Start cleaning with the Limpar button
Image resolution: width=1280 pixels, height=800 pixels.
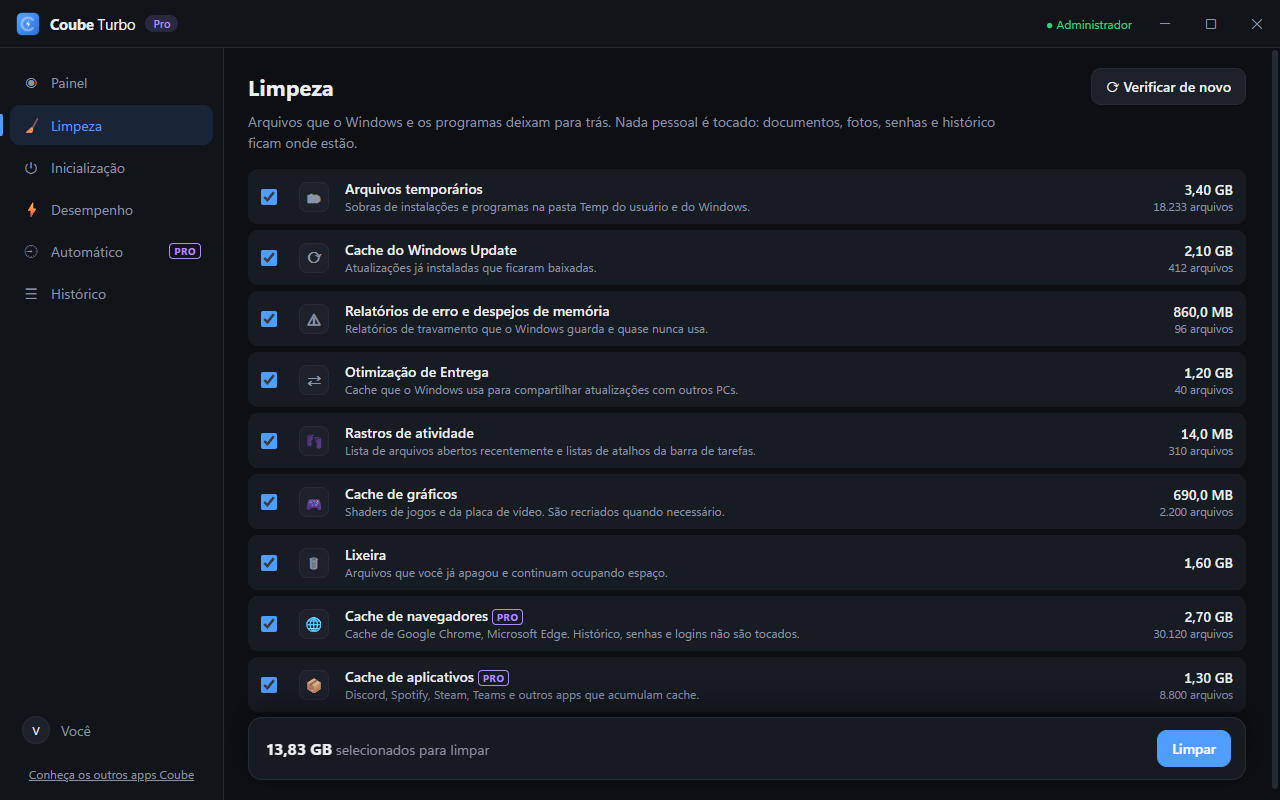[x=1194, y=749]
